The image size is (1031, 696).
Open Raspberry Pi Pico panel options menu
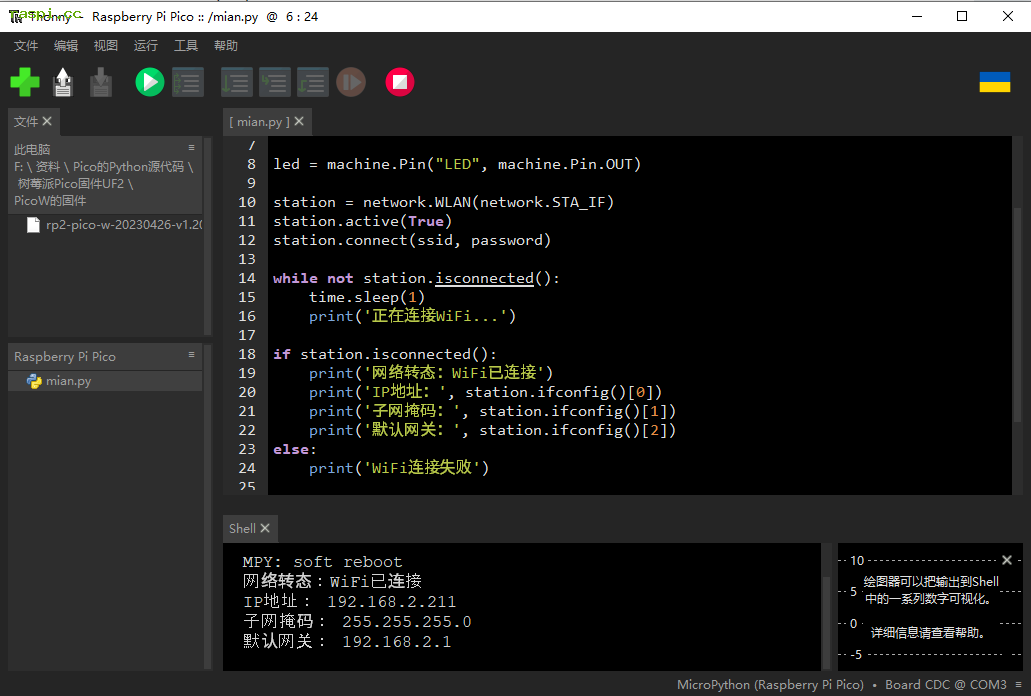pos(191,356)
